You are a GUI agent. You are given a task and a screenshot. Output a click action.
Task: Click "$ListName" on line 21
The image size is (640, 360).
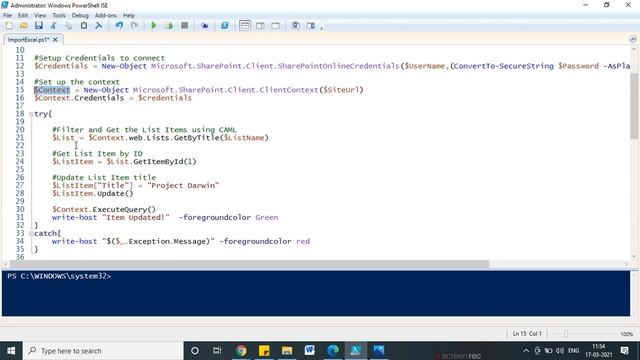(244, 138)
